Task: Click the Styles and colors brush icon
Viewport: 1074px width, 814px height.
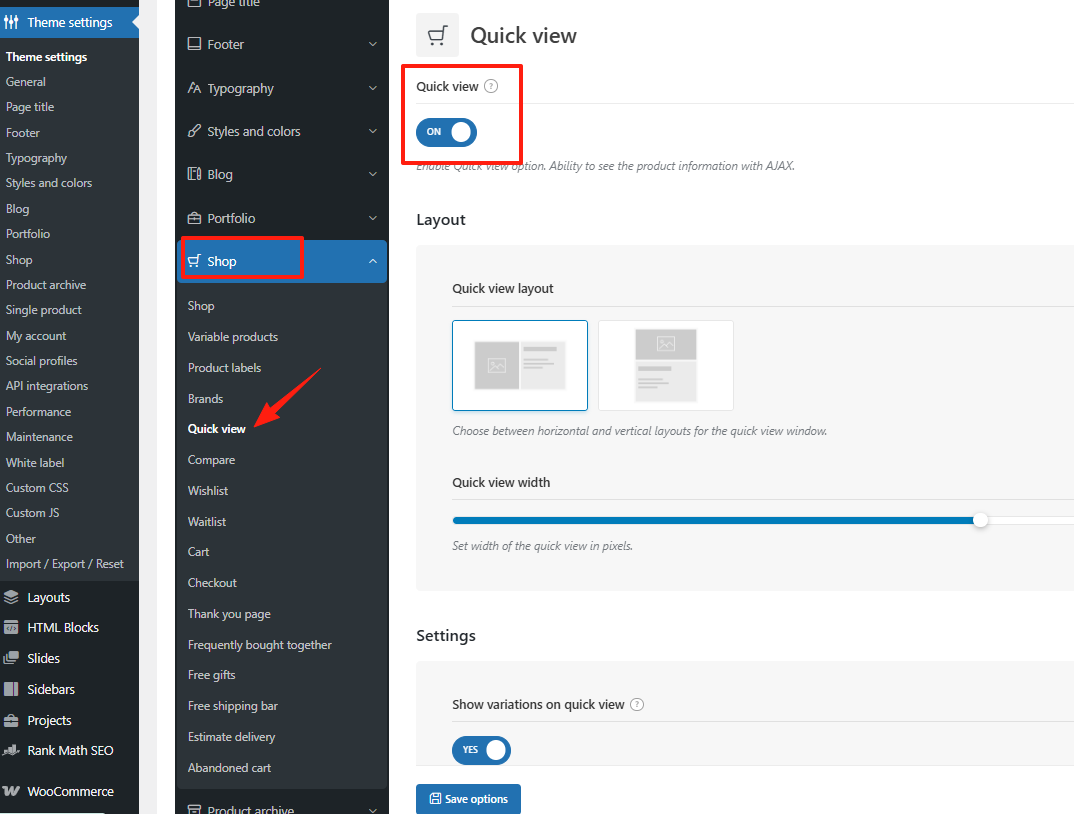Action: point(195,131)
